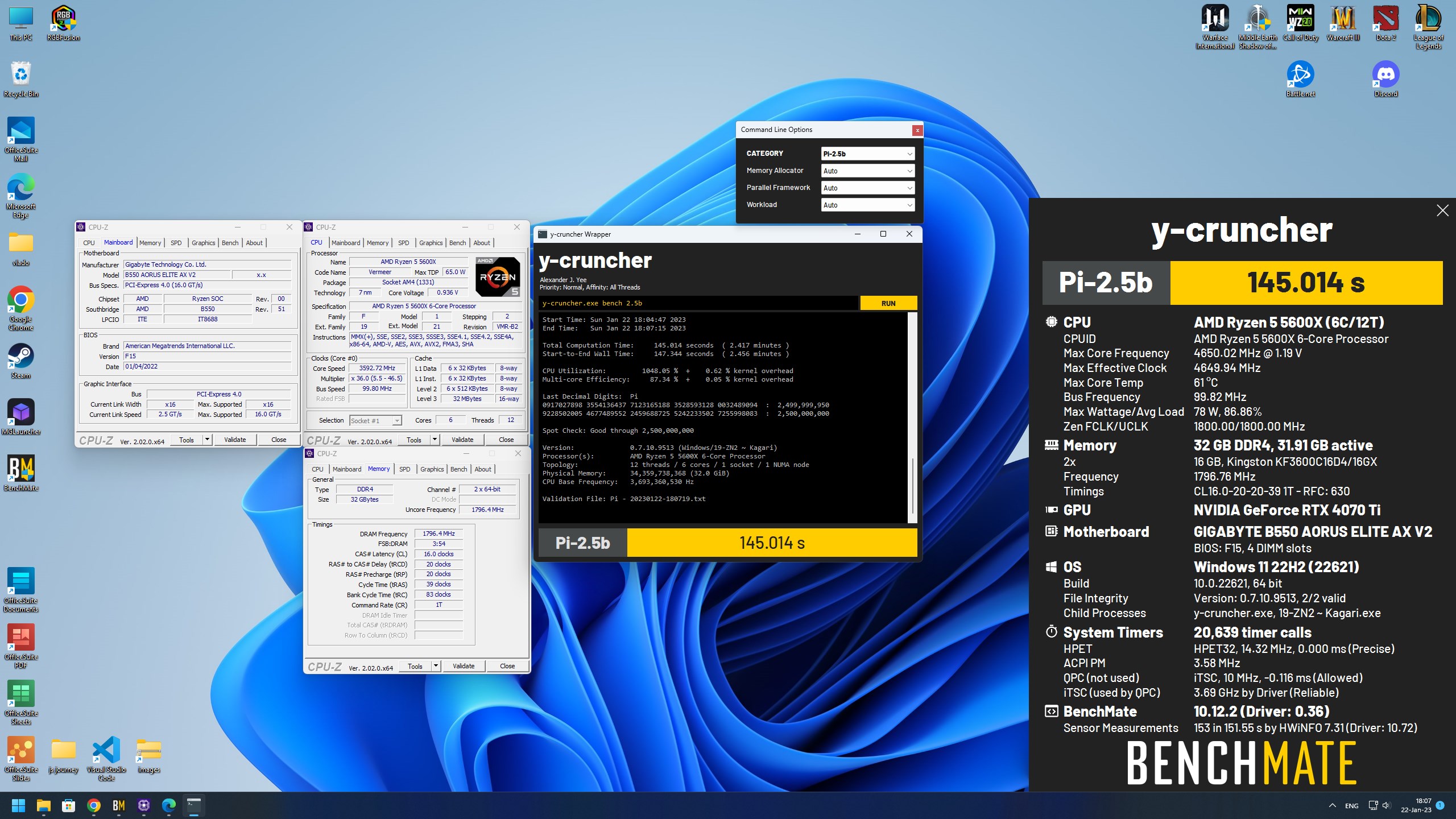Image resolution: width=1456 pixels, height=819 pixels.
Task: Switch to Memory tab in CPU-Z Mainboard window
Action: click(x=150, y=243)
